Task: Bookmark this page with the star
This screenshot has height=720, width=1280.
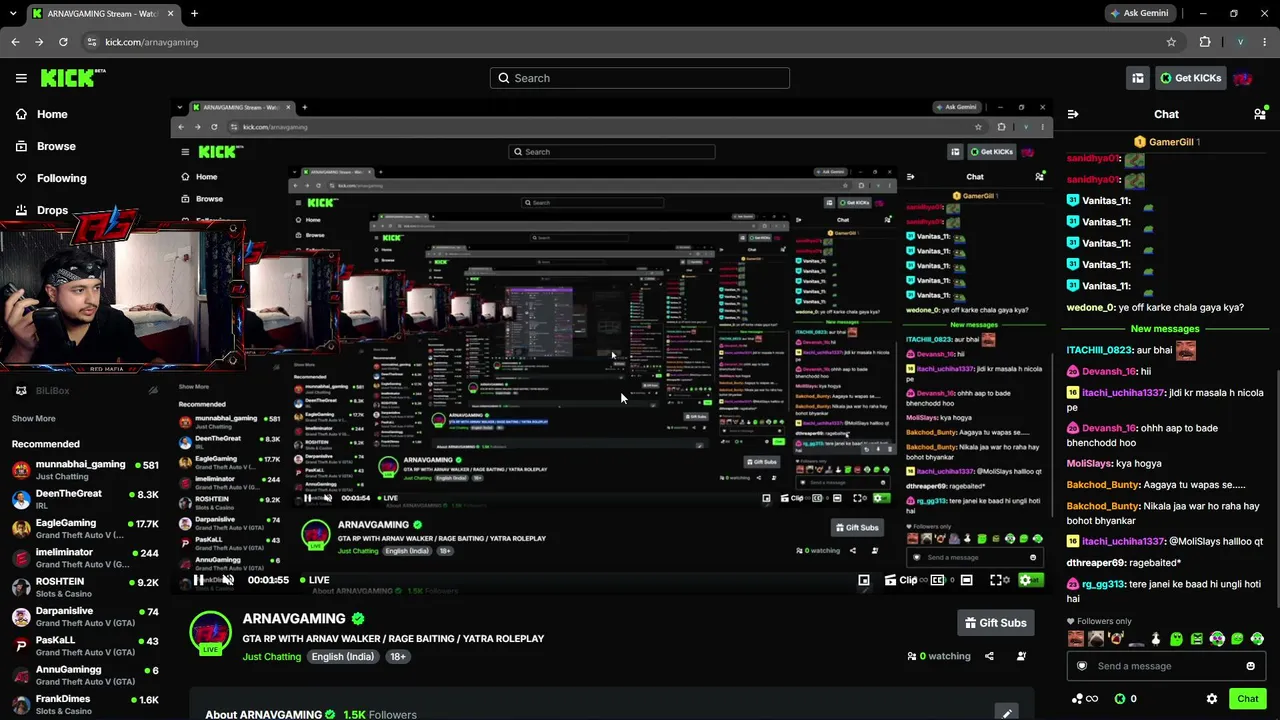Action: click(1171, 42)
